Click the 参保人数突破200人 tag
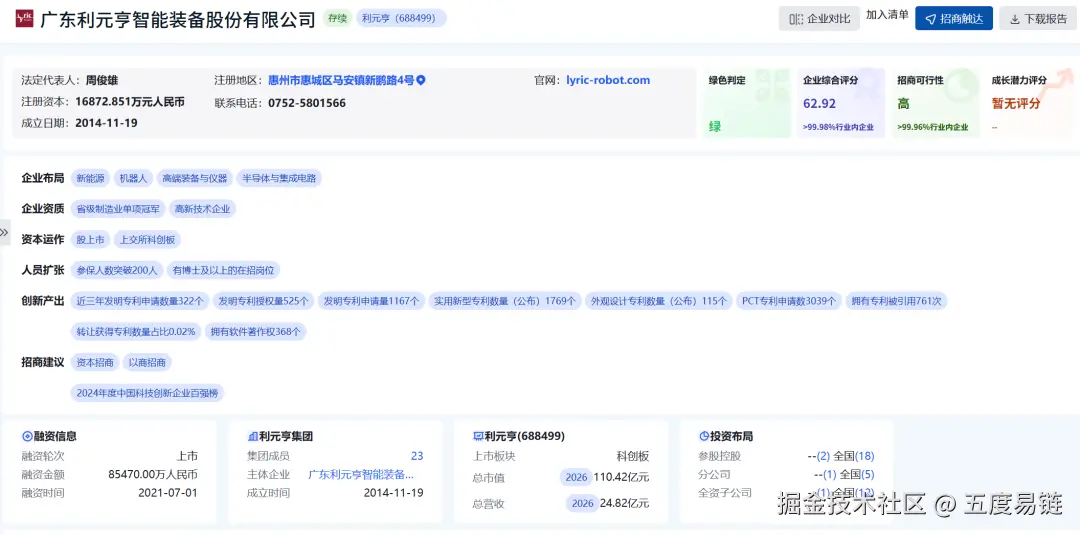 pos(117,270)
